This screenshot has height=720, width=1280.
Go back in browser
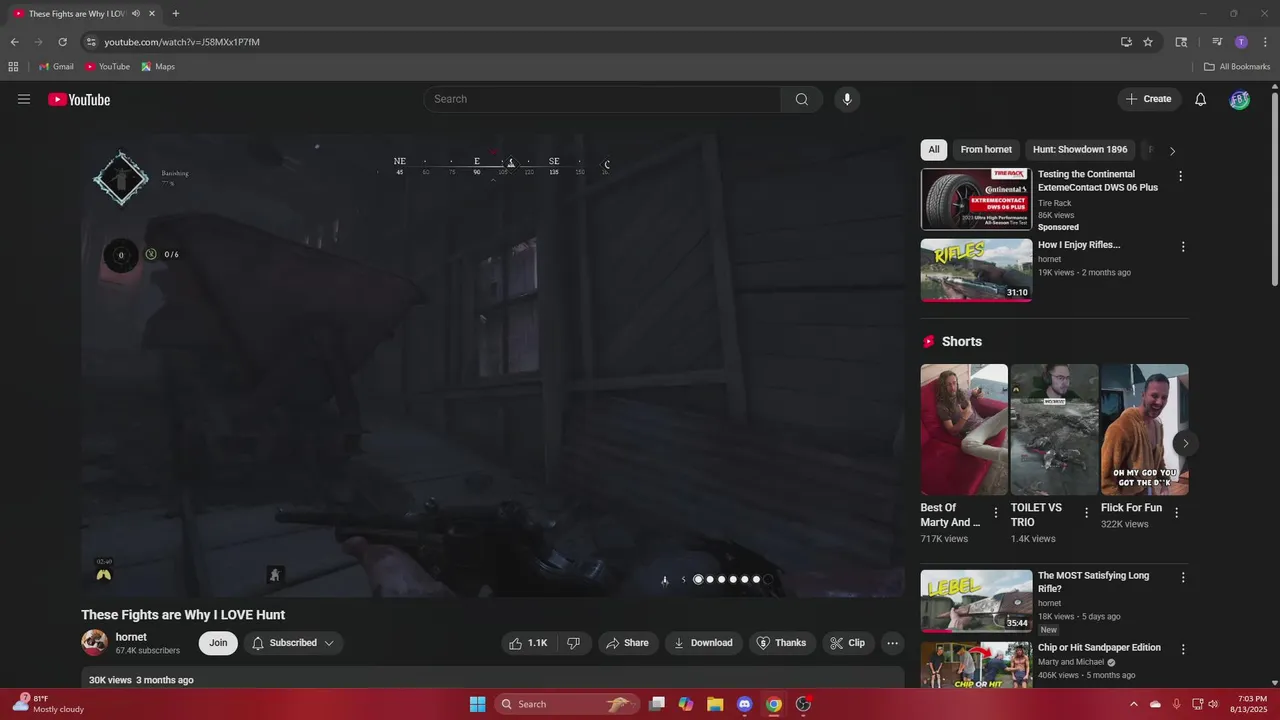(x=14, y=42)
